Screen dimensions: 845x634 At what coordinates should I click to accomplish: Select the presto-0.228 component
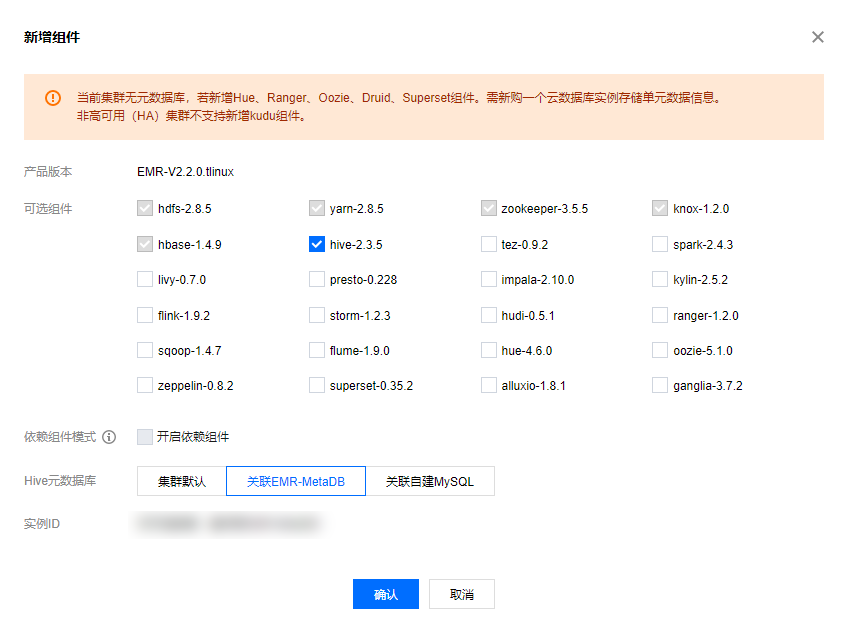[x=316, y=279]
